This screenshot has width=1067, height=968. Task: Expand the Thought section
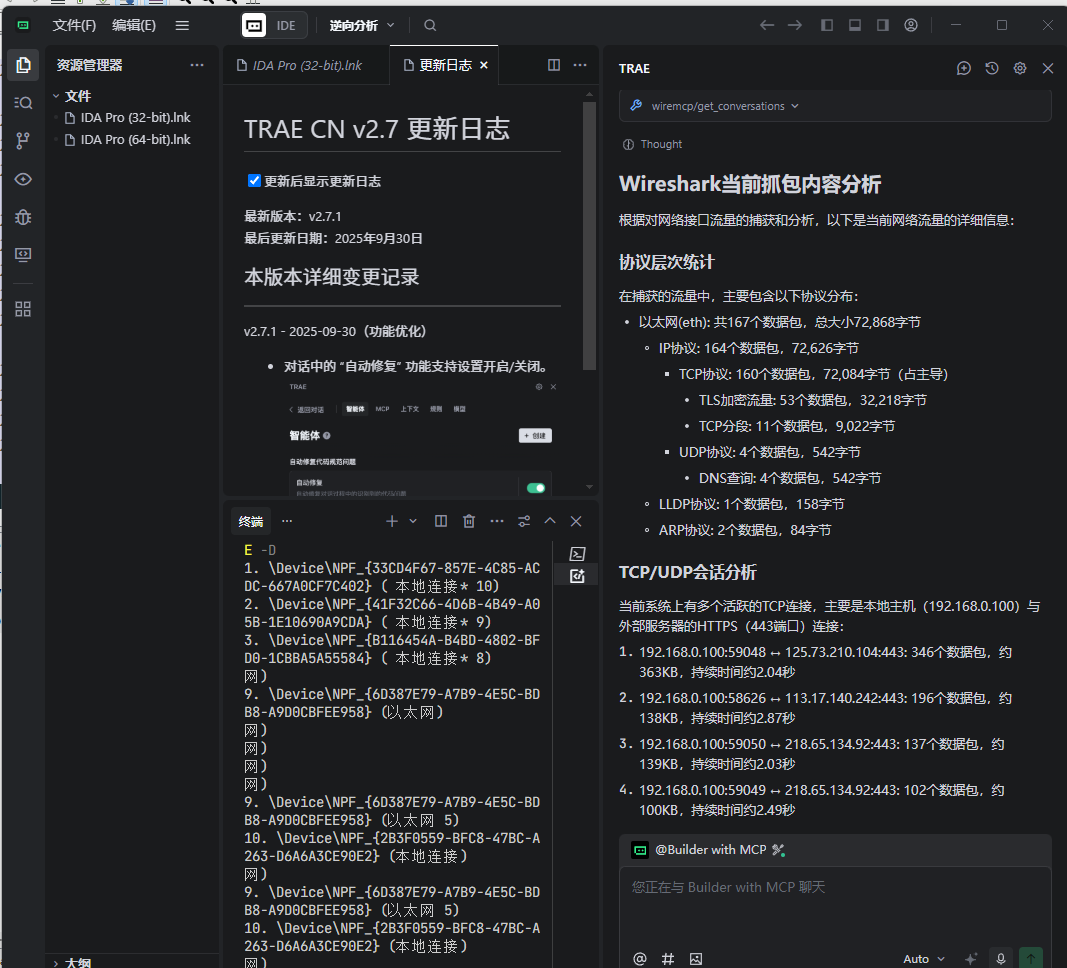click(652, 144)
